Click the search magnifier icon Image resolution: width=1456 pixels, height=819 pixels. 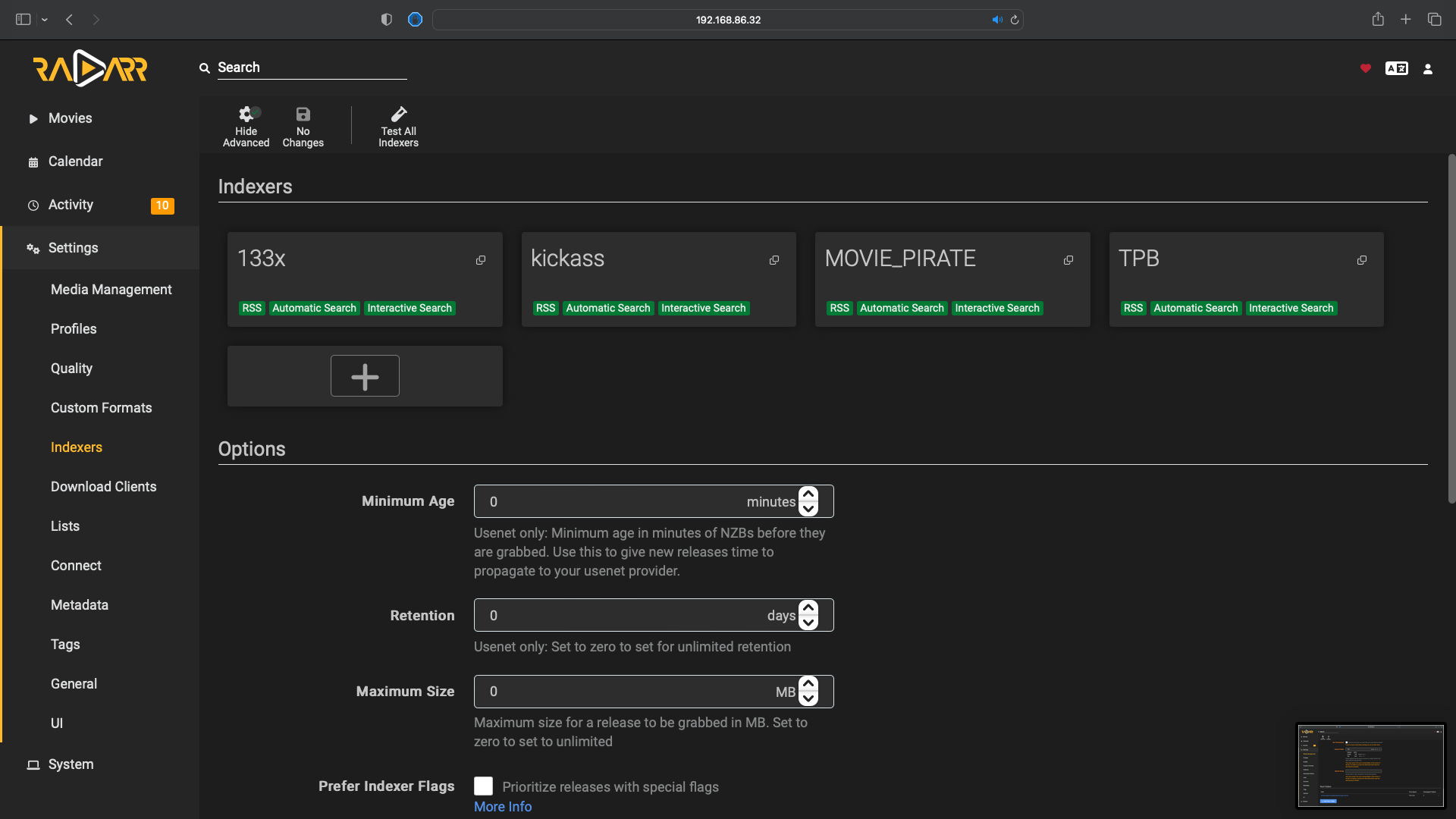click(x=205, y=68)
